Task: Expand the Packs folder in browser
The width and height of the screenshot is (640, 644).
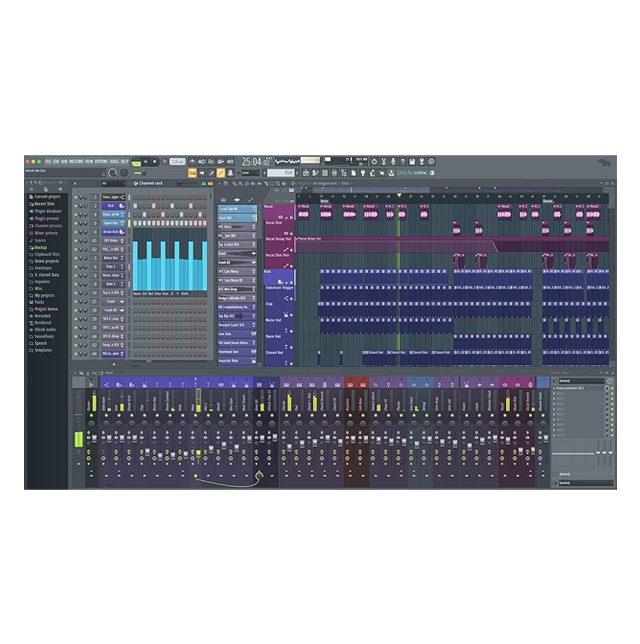Action: click(37, 302)
